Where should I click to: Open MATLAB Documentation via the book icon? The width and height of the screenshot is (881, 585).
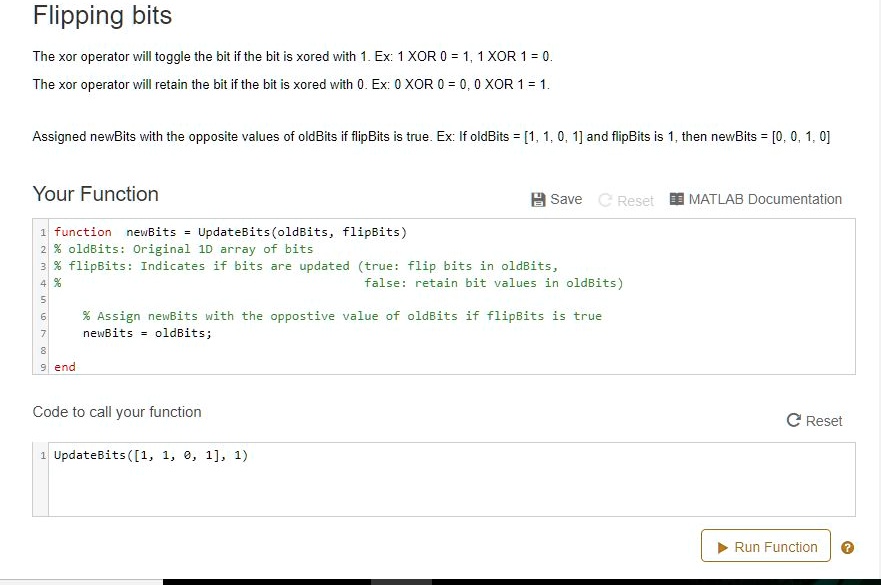(678, 199)
